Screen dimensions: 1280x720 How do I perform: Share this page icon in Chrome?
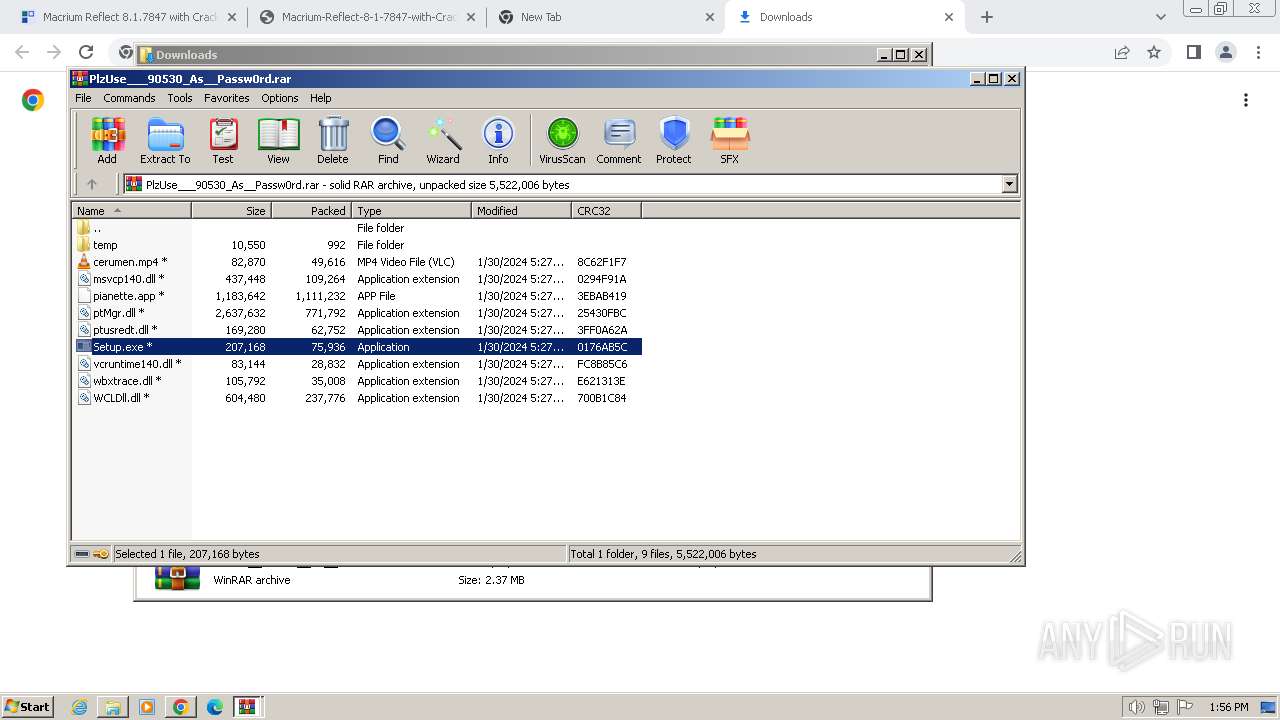click(x=1122, y=52)
